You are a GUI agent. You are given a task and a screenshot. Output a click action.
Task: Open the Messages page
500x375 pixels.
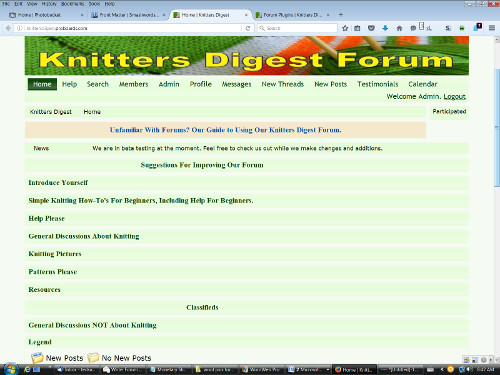click(236, 84)
